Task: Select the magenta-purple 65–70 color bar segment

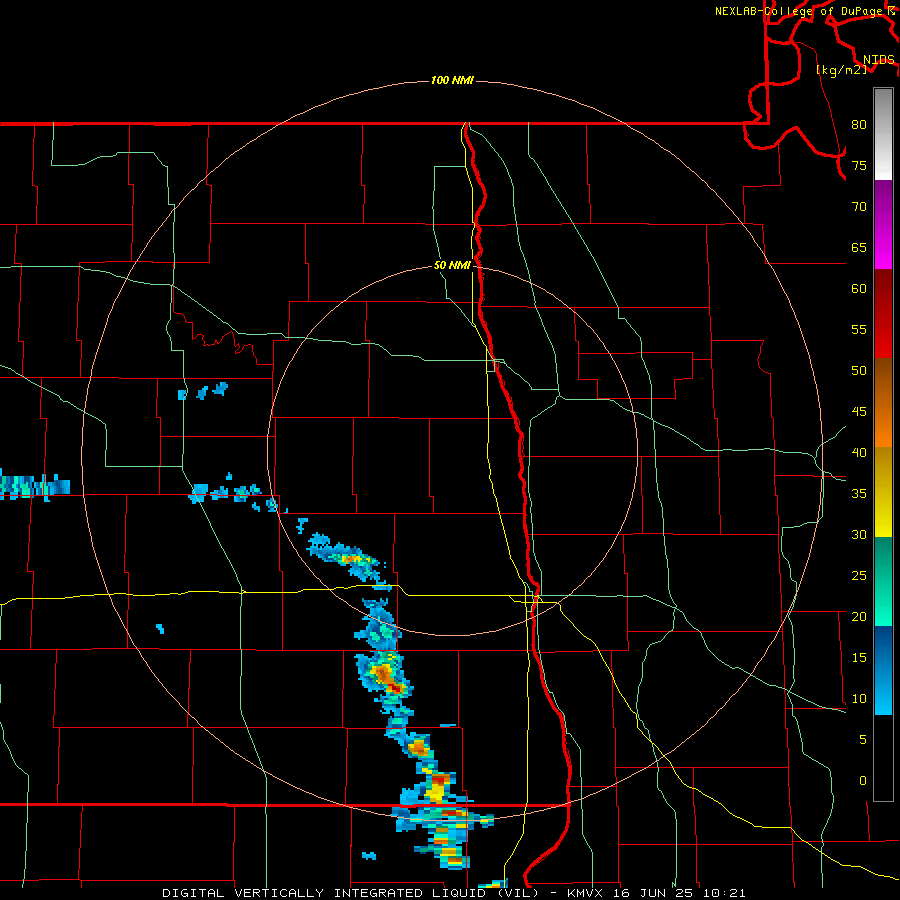Action: (883, 225)
